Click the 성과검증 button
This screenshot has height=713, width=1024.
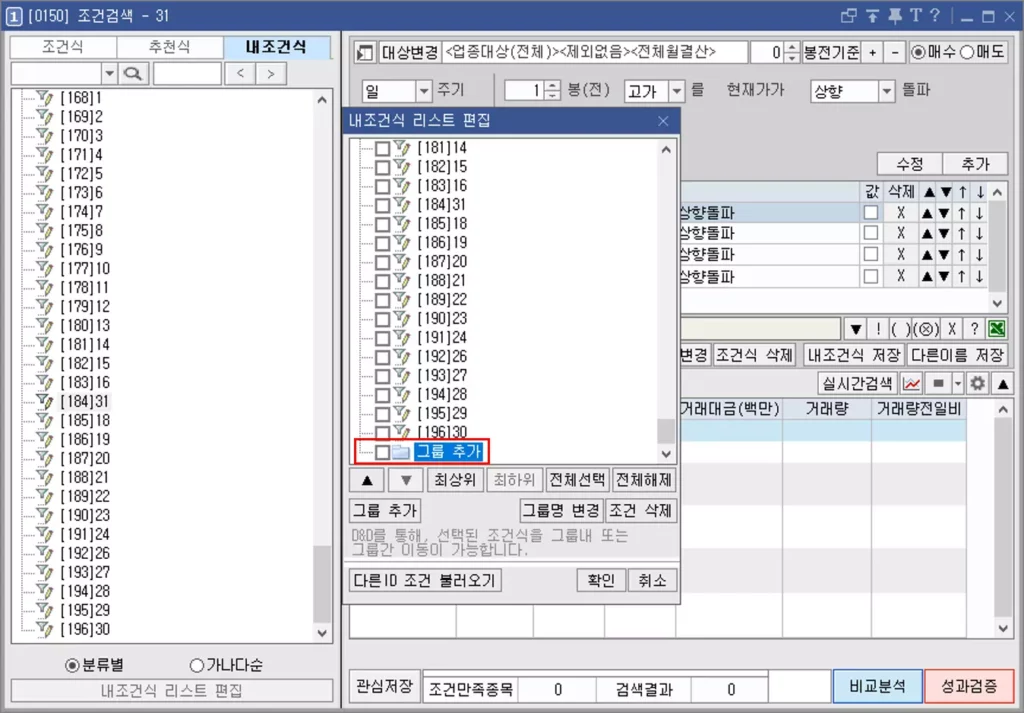pos(969,686)
